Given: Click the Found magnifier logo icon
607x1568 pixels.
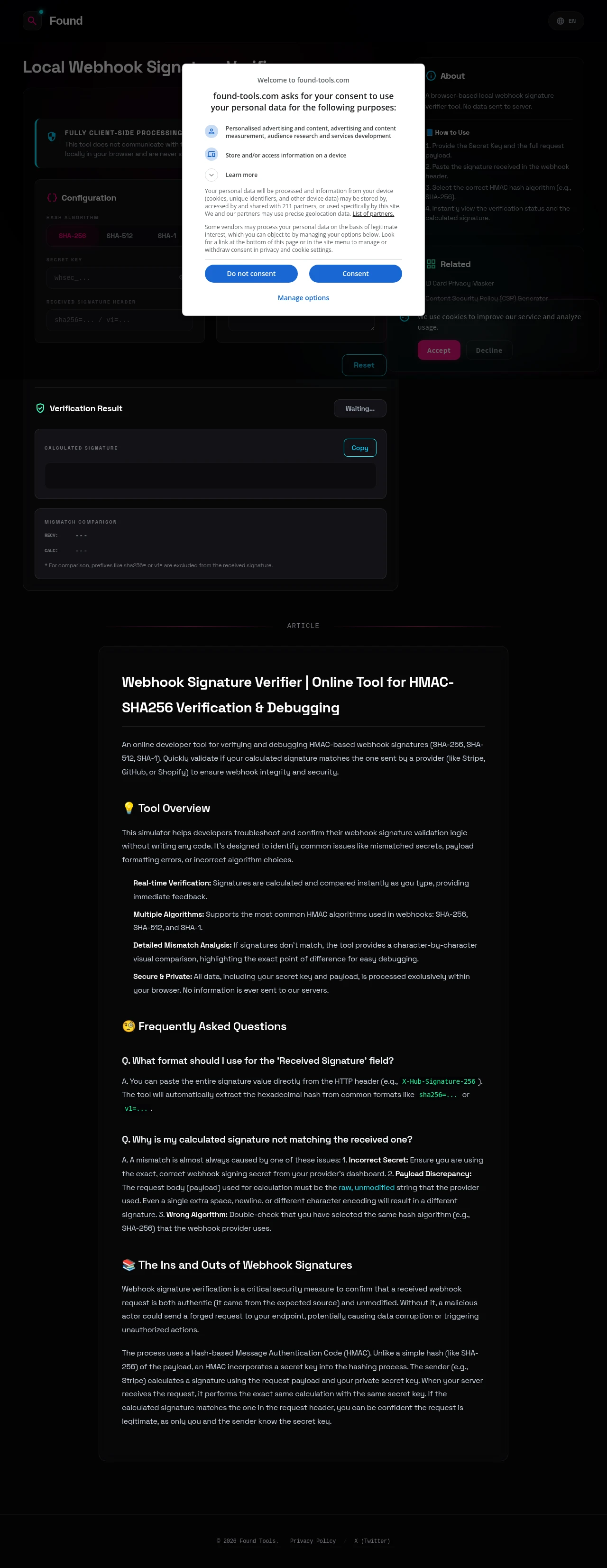Looking at the screenshot, I should 32,21.
